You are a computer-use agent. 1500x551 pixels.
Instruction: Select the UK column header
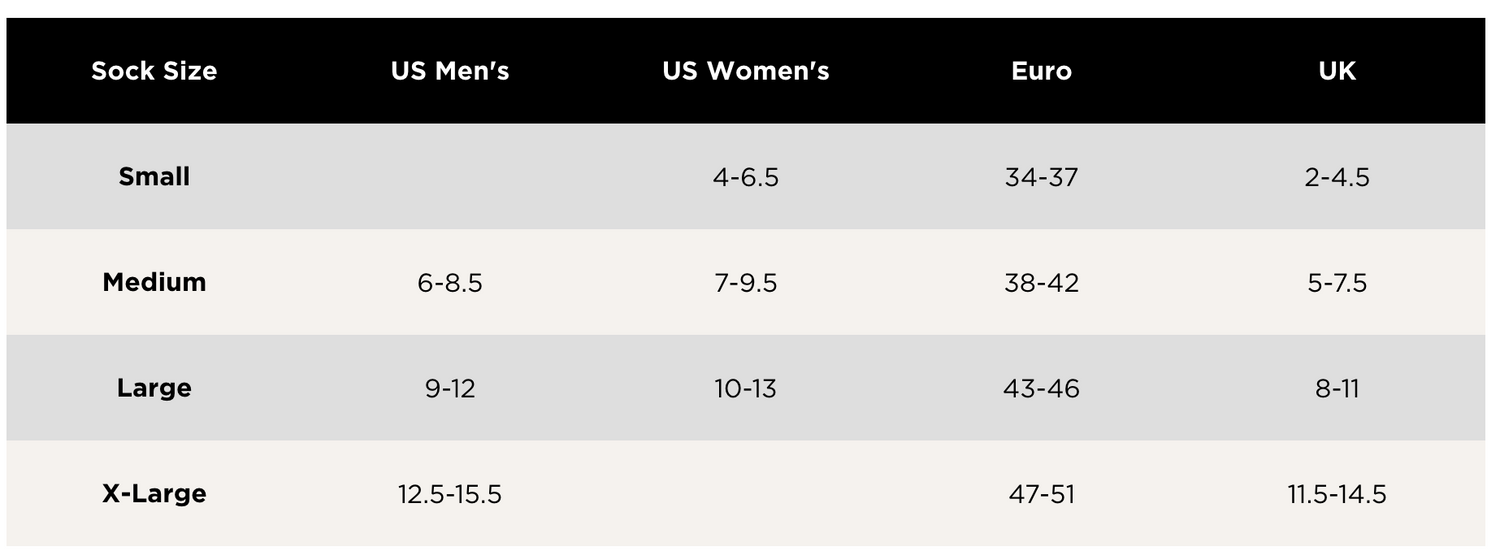[1337, 71]
